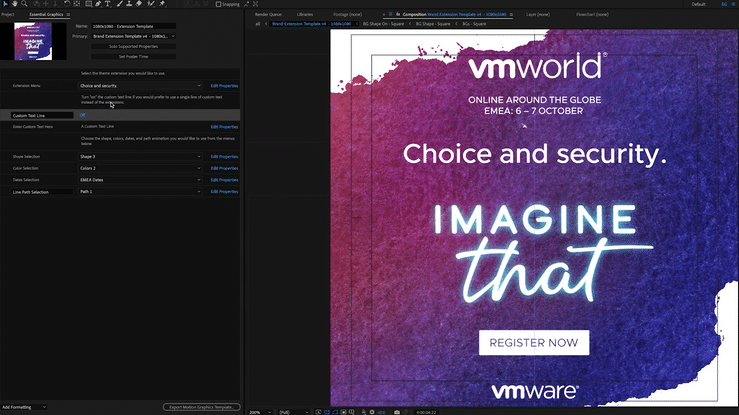The width and height of the screenshot is (739, 415).
Task: Open the Essential Graphics panel menu icon
Action: (68, 15)
